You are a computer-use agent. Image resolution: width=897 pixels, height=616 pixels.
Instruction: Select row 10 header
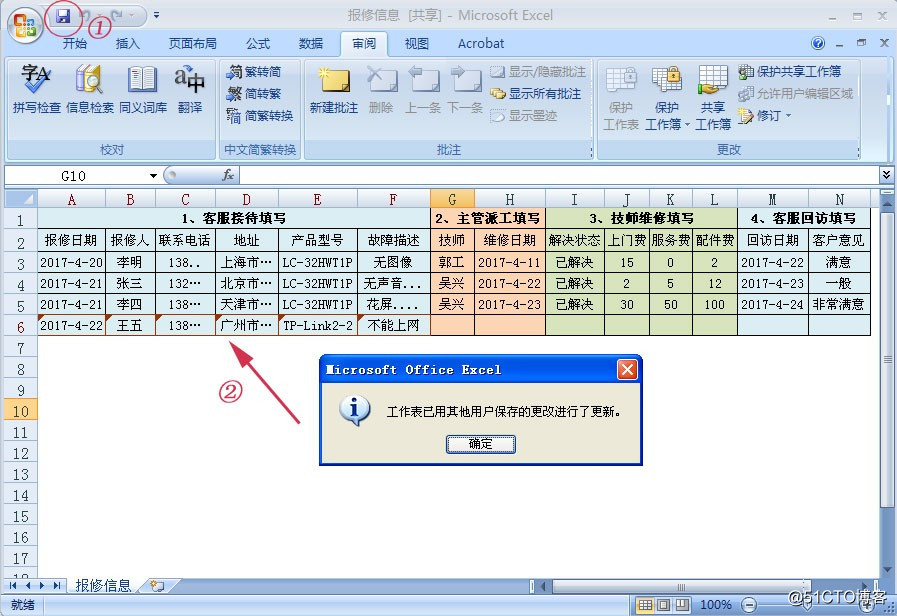(21, 411)
